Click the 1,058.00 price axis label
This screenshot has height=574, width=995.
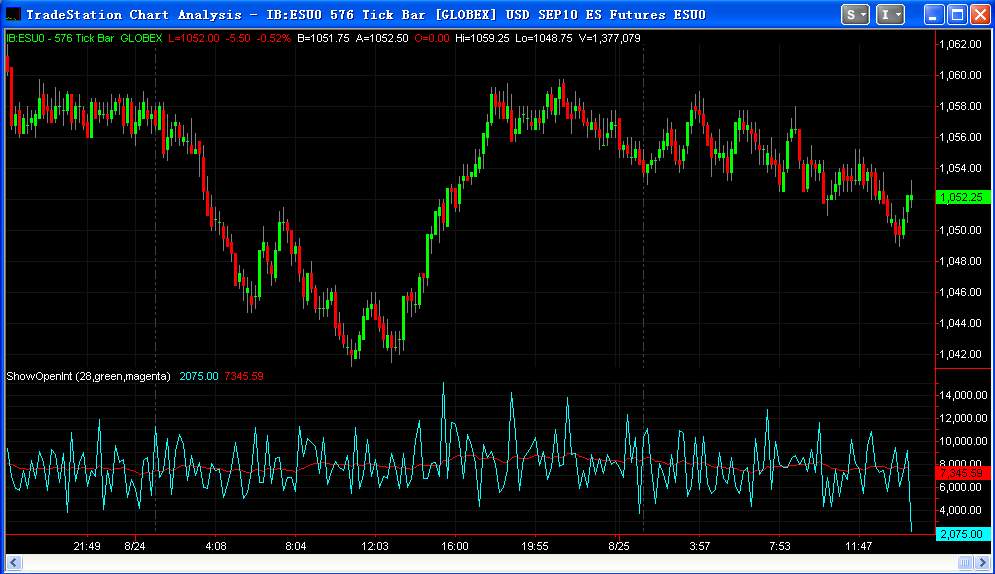tap(960, 107)
